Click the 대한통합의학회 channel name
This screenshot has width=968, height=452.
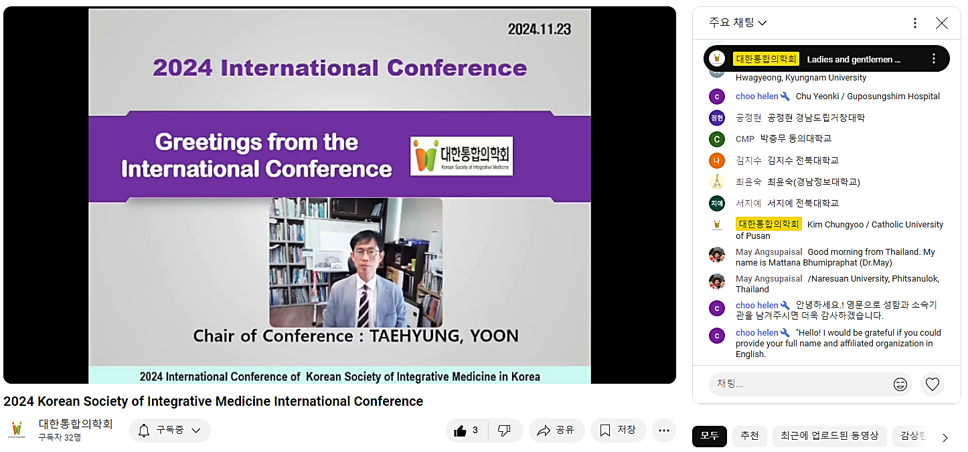(76, 424)
